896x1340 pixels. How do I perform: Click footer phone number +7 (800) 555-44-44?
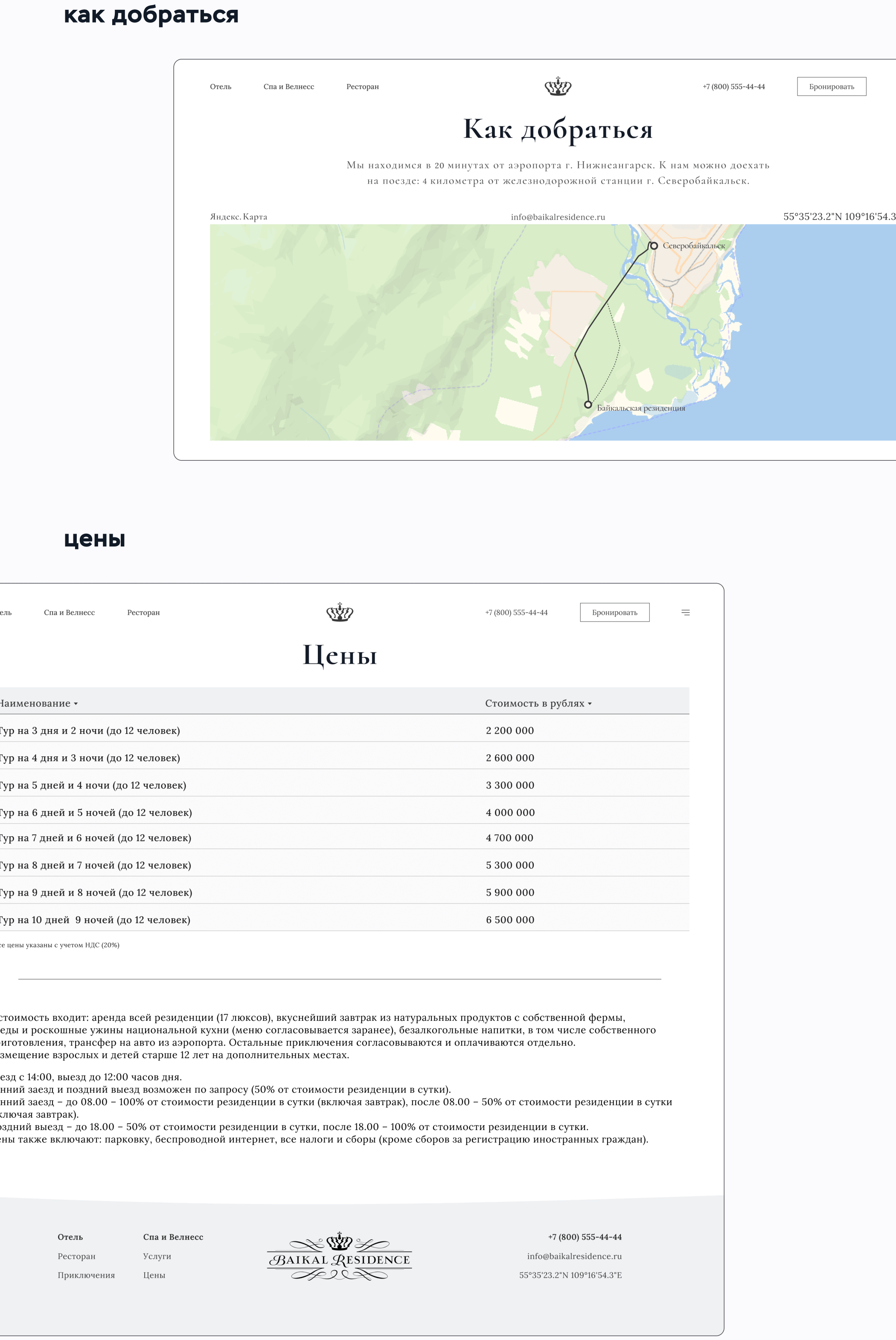pyautogui.click(x=585, y=1237)
